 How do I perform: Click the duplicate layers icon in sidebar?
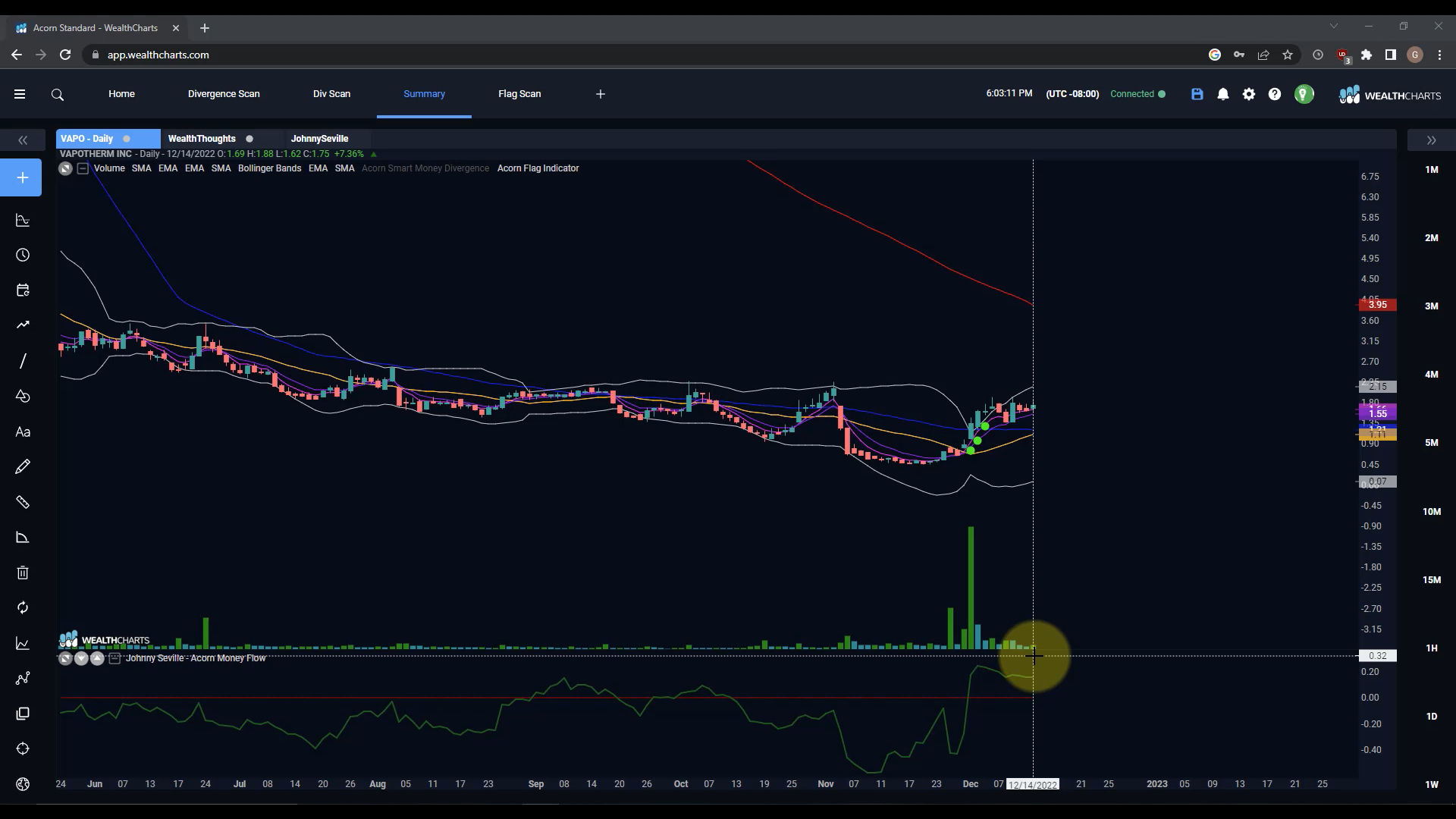[23, 714]
